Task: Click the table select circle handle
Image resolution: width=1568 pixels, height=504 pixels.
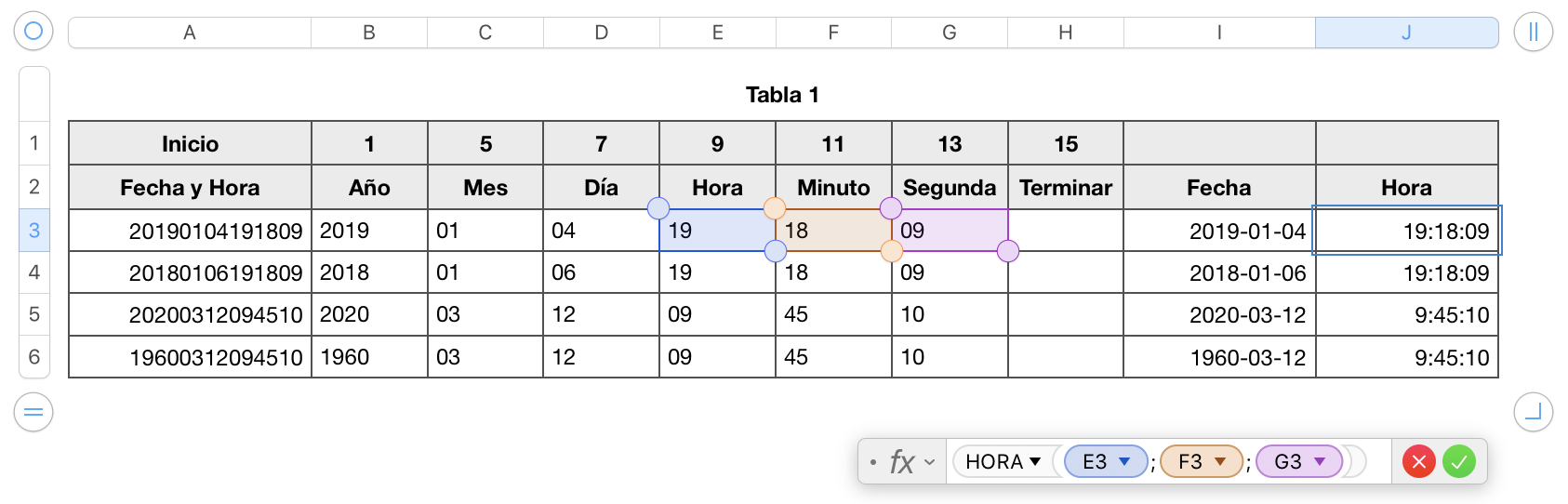Action: click(33, 32)
